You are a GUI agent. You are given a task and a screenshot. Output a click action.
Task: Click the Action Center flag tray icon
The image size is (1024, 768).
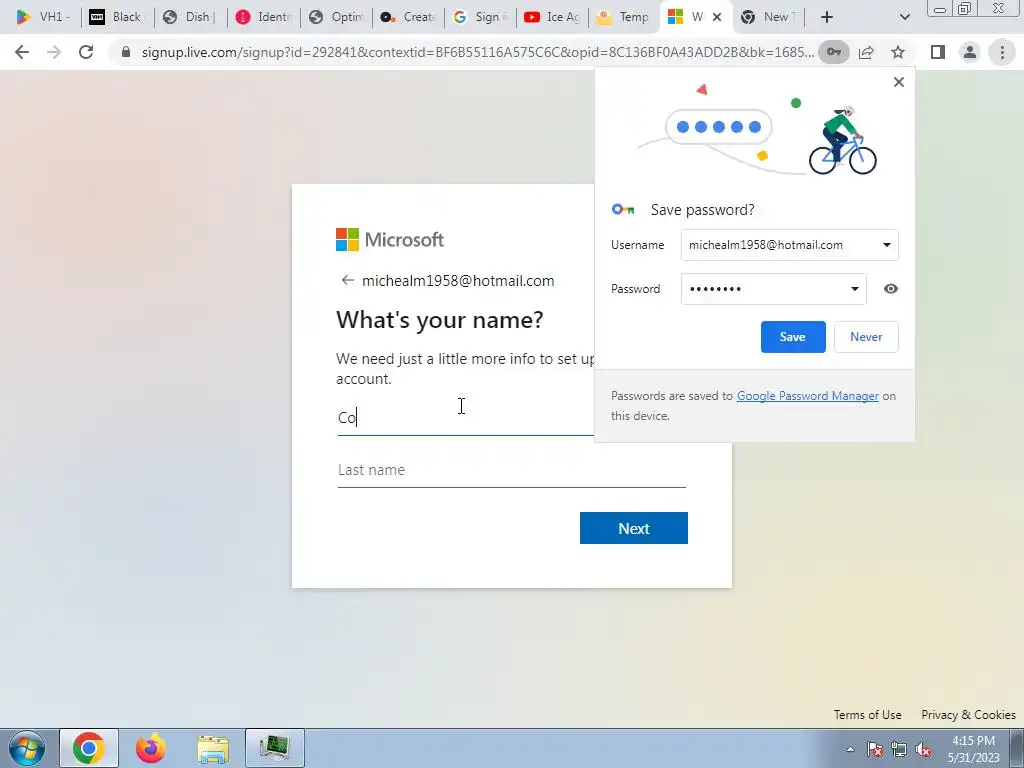874,749
